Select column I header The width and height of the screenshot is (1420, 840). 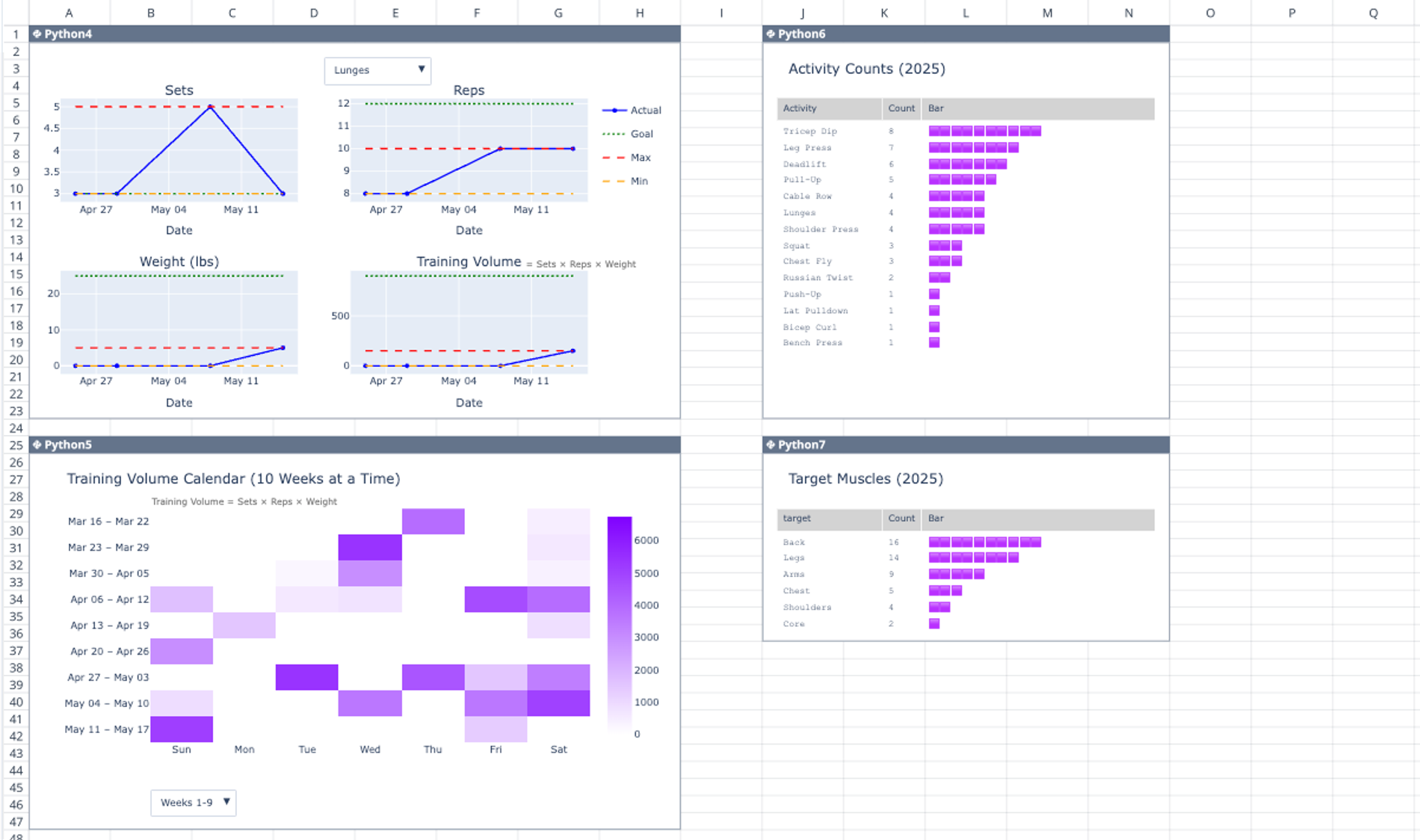coord(721,13)
